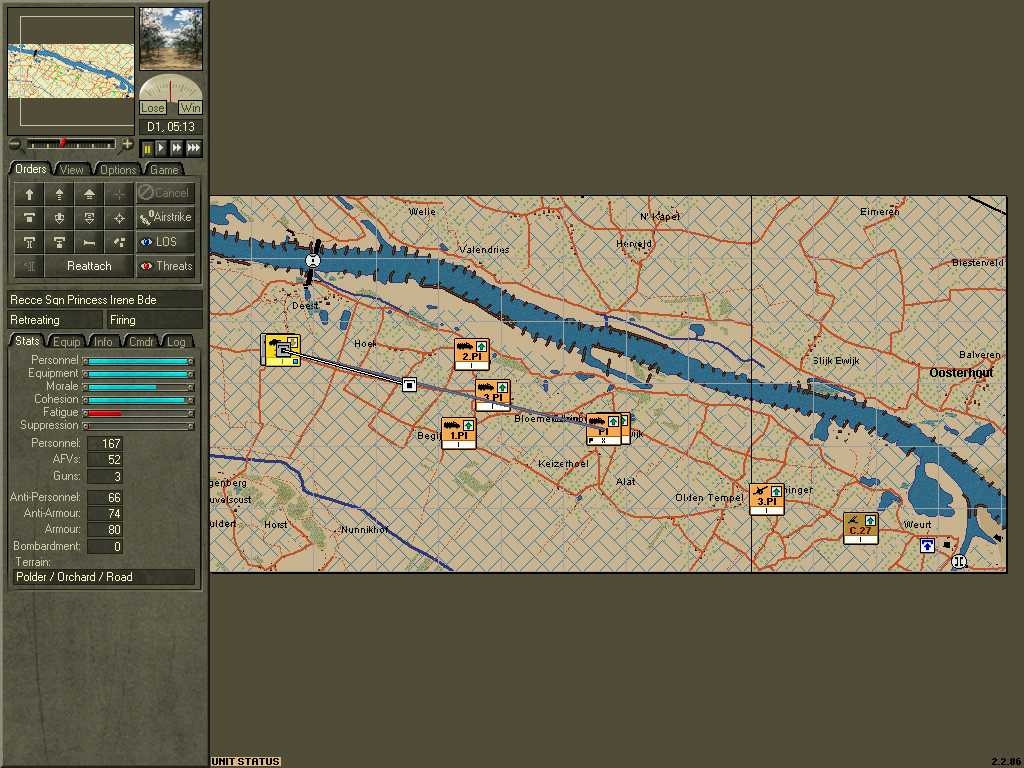Click the Reattach button

click(x=89, y=266)
